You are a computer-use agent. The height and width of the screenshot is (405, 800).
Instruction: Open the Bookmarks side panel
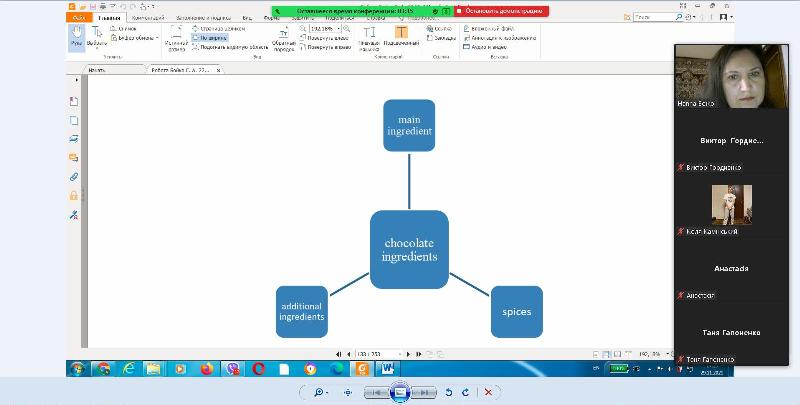coord(74,102)
